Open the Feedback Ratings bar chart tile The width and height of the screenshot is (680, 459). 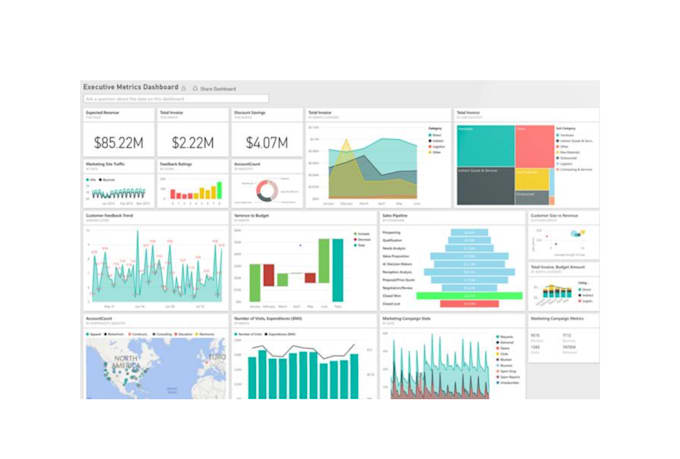click(x=193, y=184)
